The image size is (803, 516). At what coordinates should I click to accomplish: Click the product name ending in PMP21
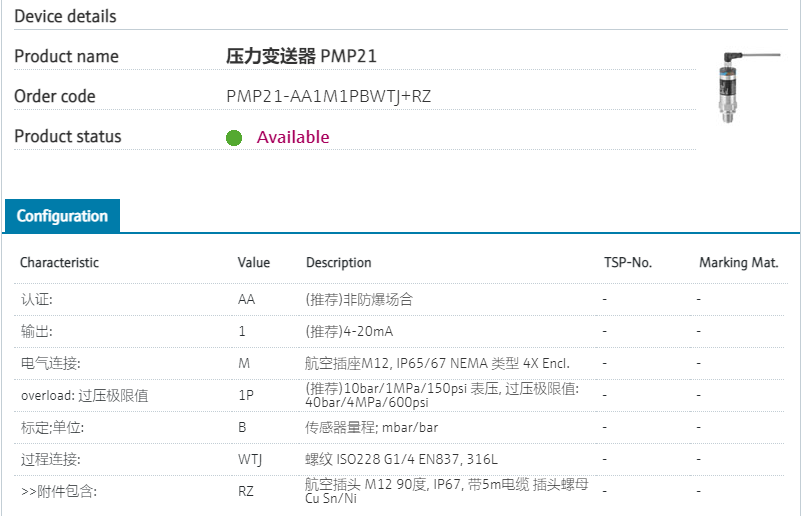coord(301,56)
